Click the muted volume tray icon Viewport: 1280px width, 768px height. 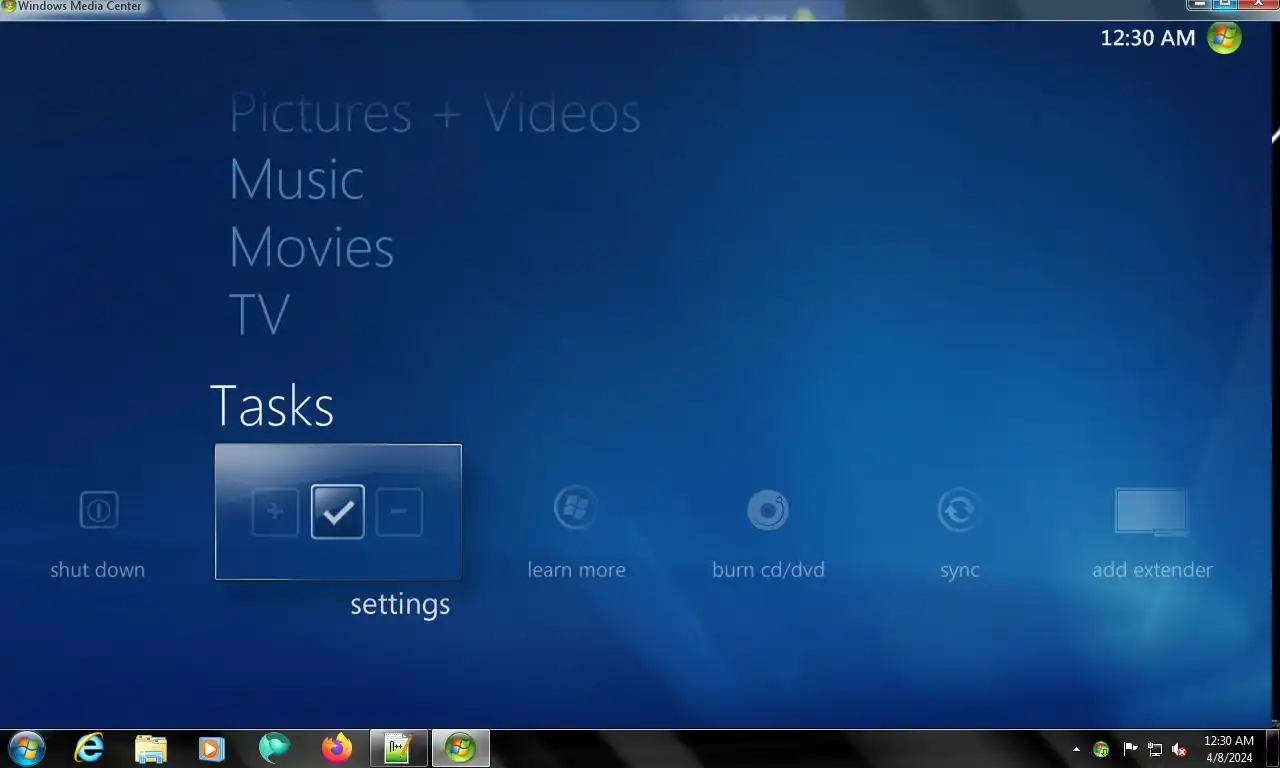[x=1180, y=749]
